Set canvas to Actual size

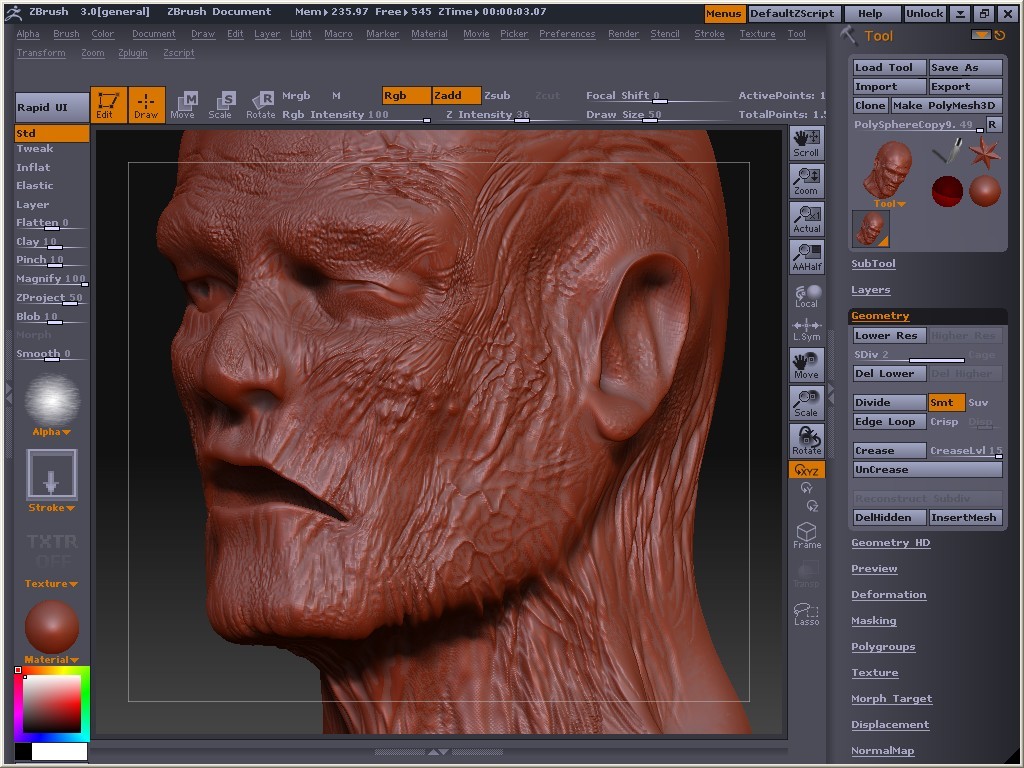click(807, 219)
